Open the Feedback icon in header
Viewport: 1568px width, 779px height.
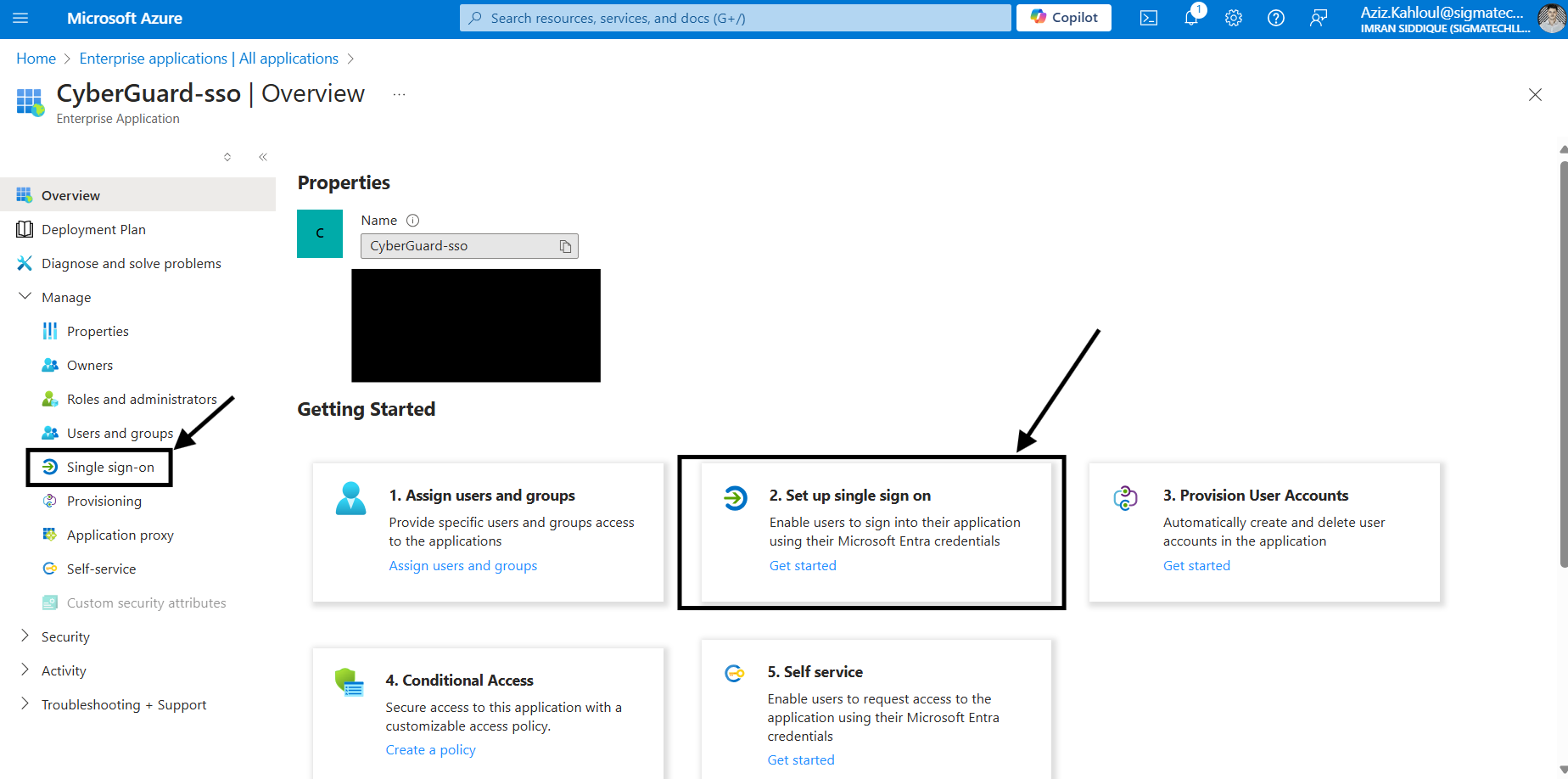[x=1318, y=18]
